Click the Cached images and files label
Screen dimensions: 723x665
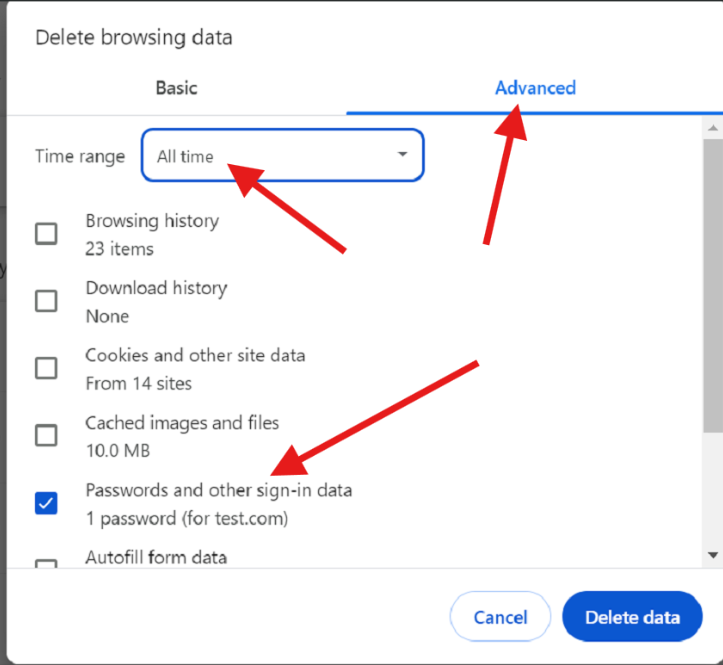182,423
